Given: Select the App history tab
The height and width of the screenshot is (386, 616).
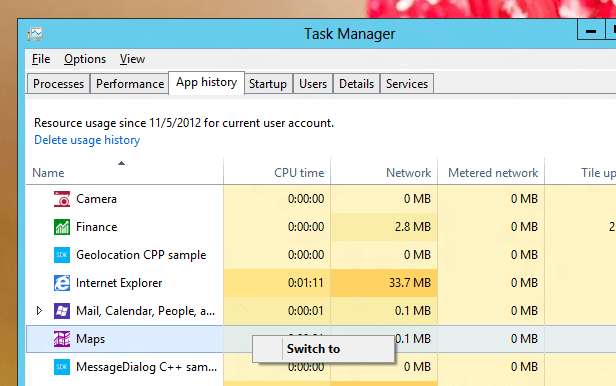Looking at the screenshot, I should pyautogui.click(x=206, y=82).
